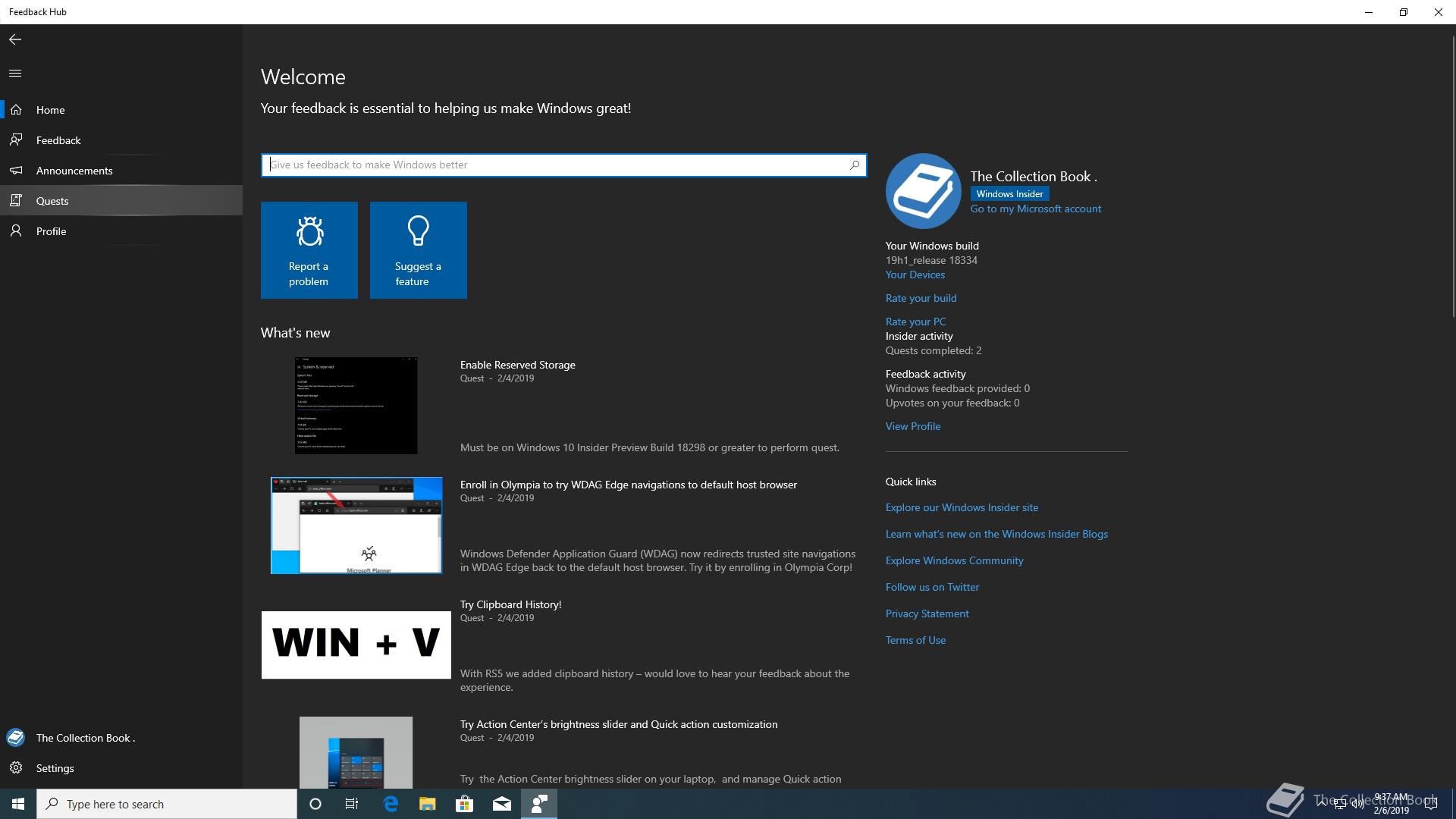Click the taskbar clock showing 2/6/2019
Image resolution: width=1456 pixels, height=819 pixels.
(1391, 804)
